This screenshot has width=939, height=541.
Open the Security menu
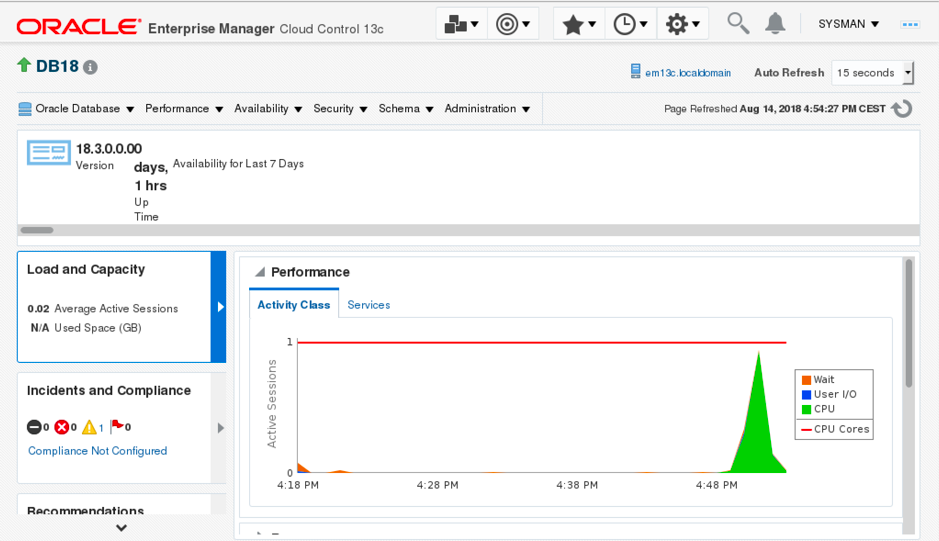pyautogui.click(x=340, y=109)
